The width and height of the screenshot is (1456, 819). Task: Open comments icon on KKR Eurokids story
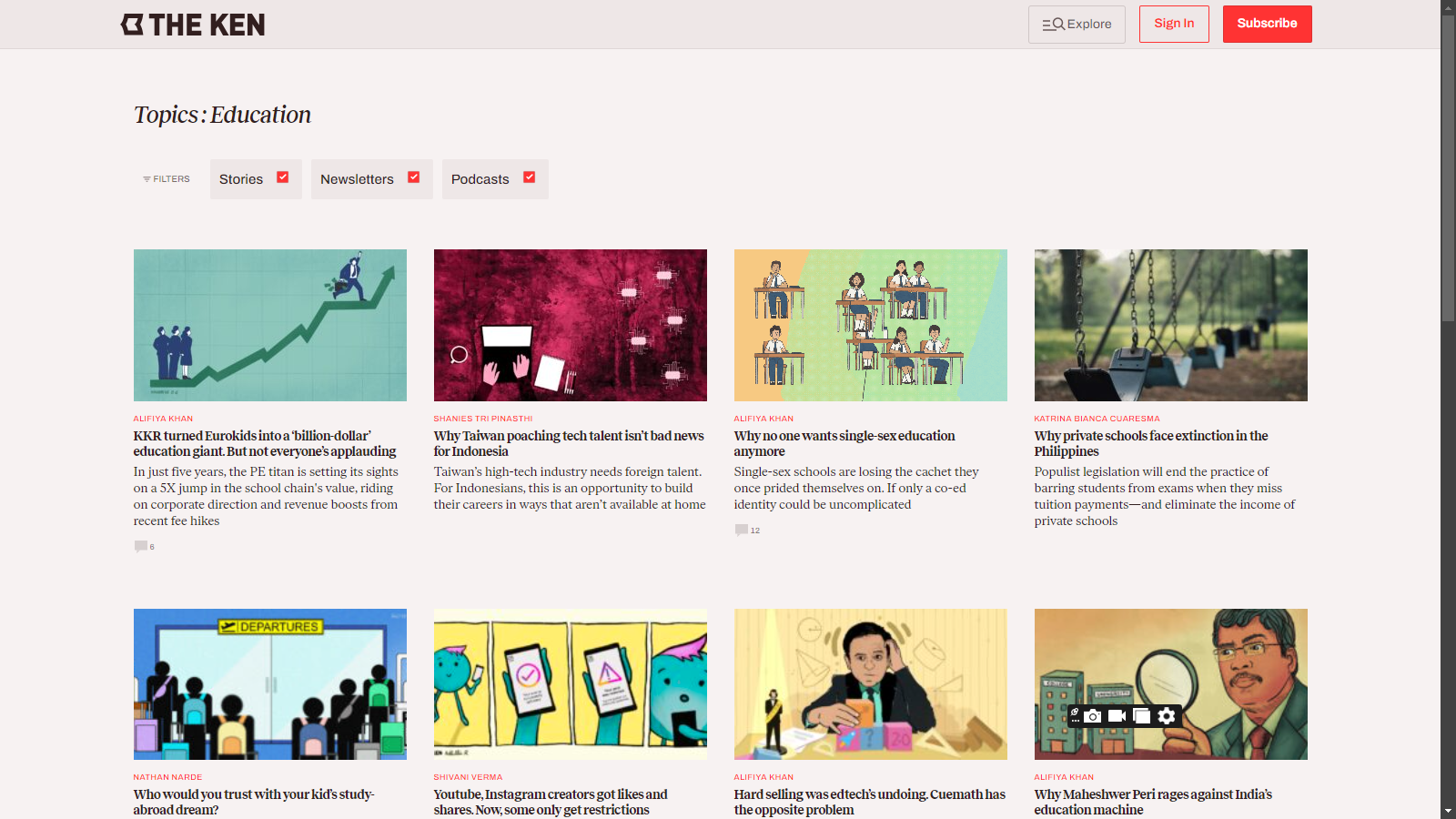(x=141, y=546)
